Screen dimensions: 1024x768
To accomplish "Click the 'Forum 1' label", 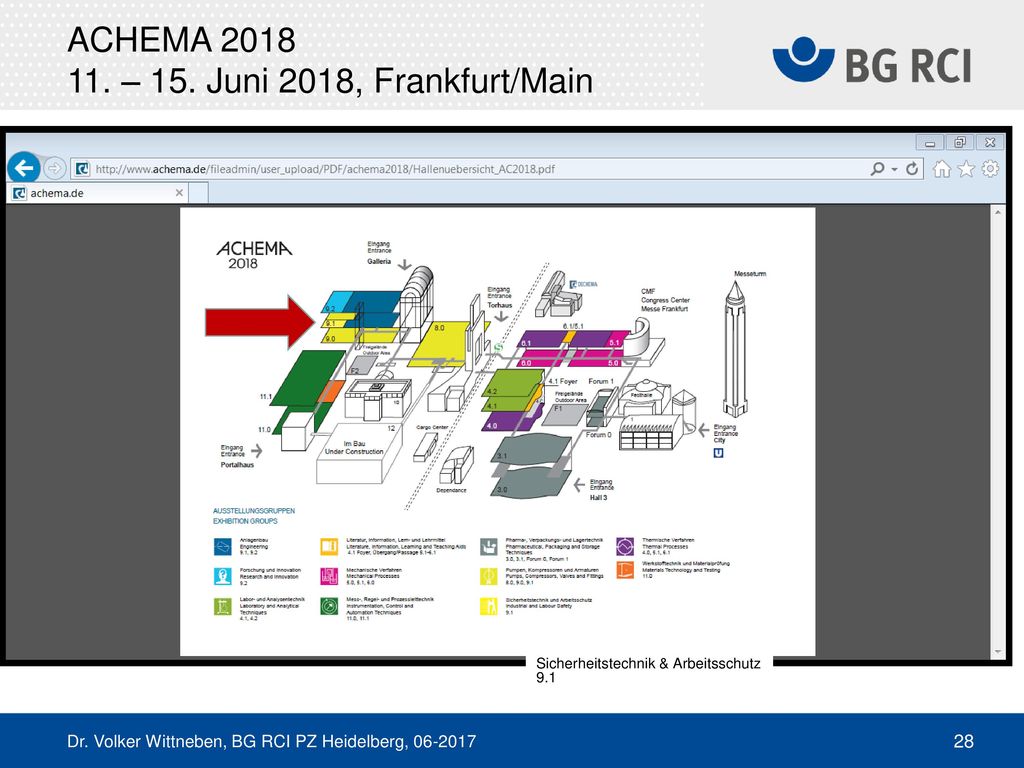I will 601,381.
